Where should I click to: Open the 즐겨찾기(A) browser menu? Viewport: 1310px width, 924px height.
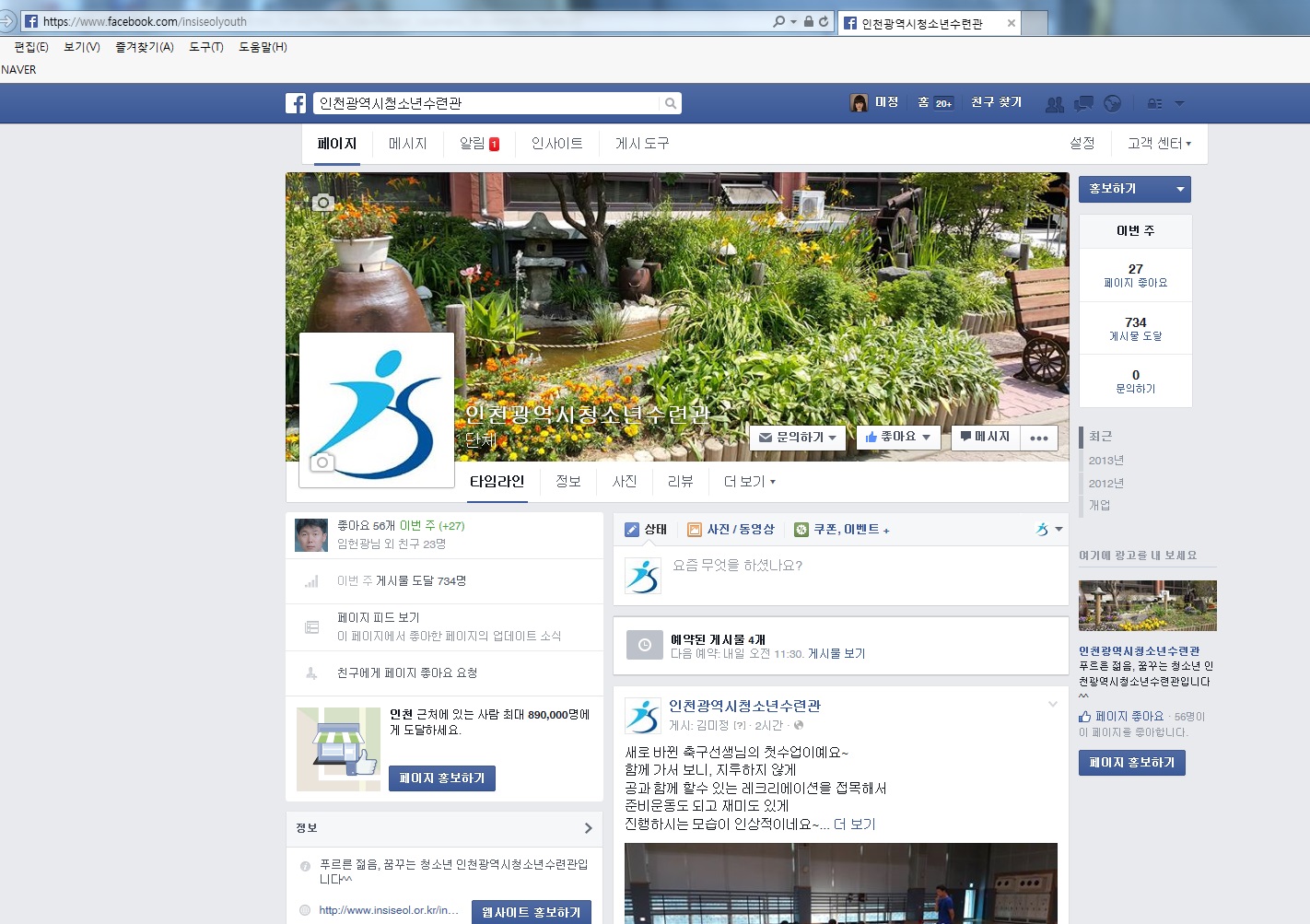pos(145,47)
